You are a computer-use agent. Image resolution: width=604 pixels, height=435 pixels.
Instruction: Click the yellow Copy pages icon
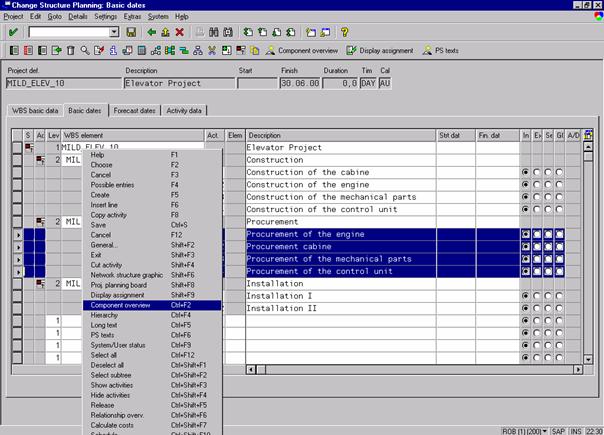[255, 50]
